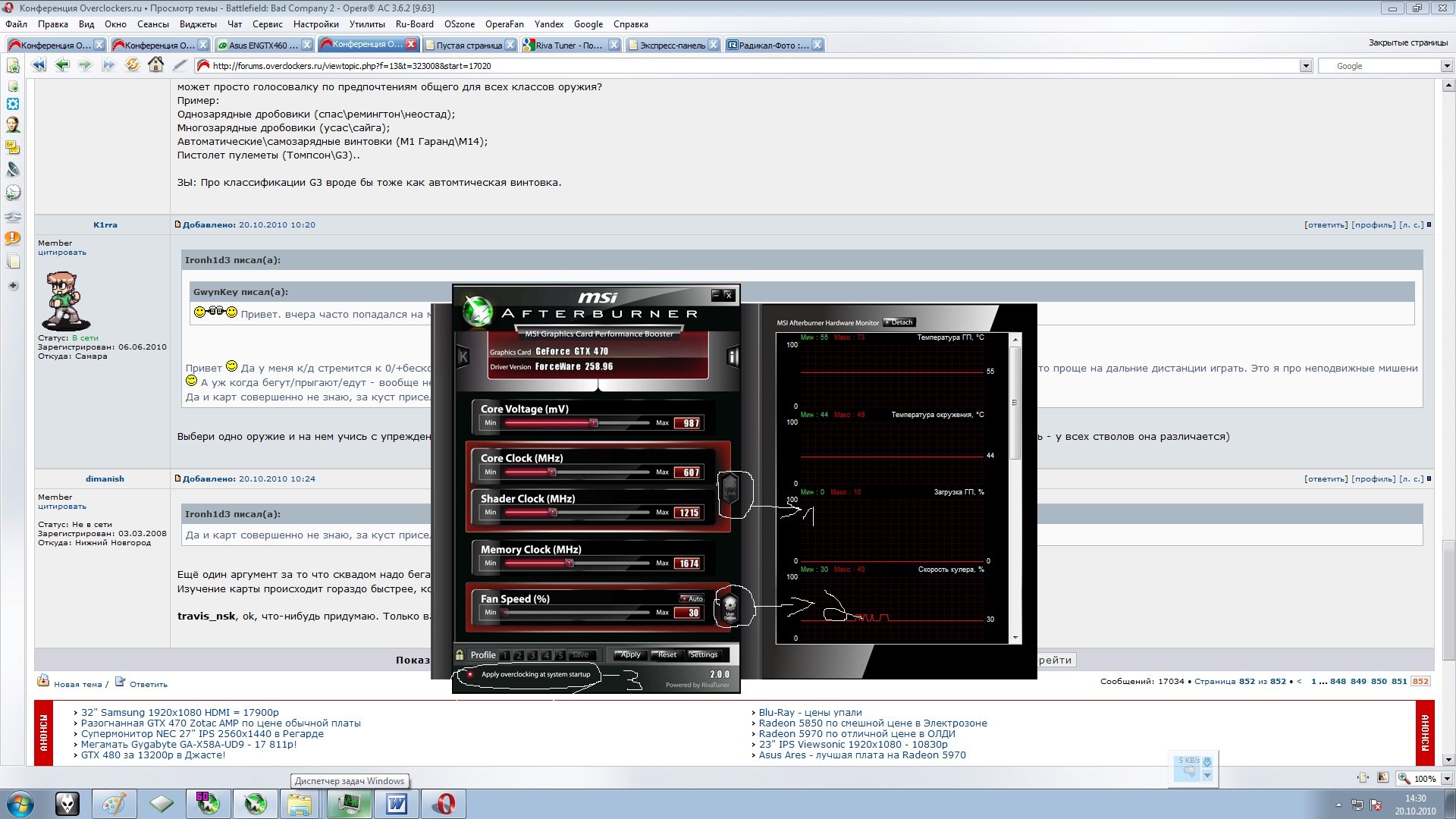1456x819 pixels.
Task: Expand the address bar history dropdown
Action: [1306, 66]
